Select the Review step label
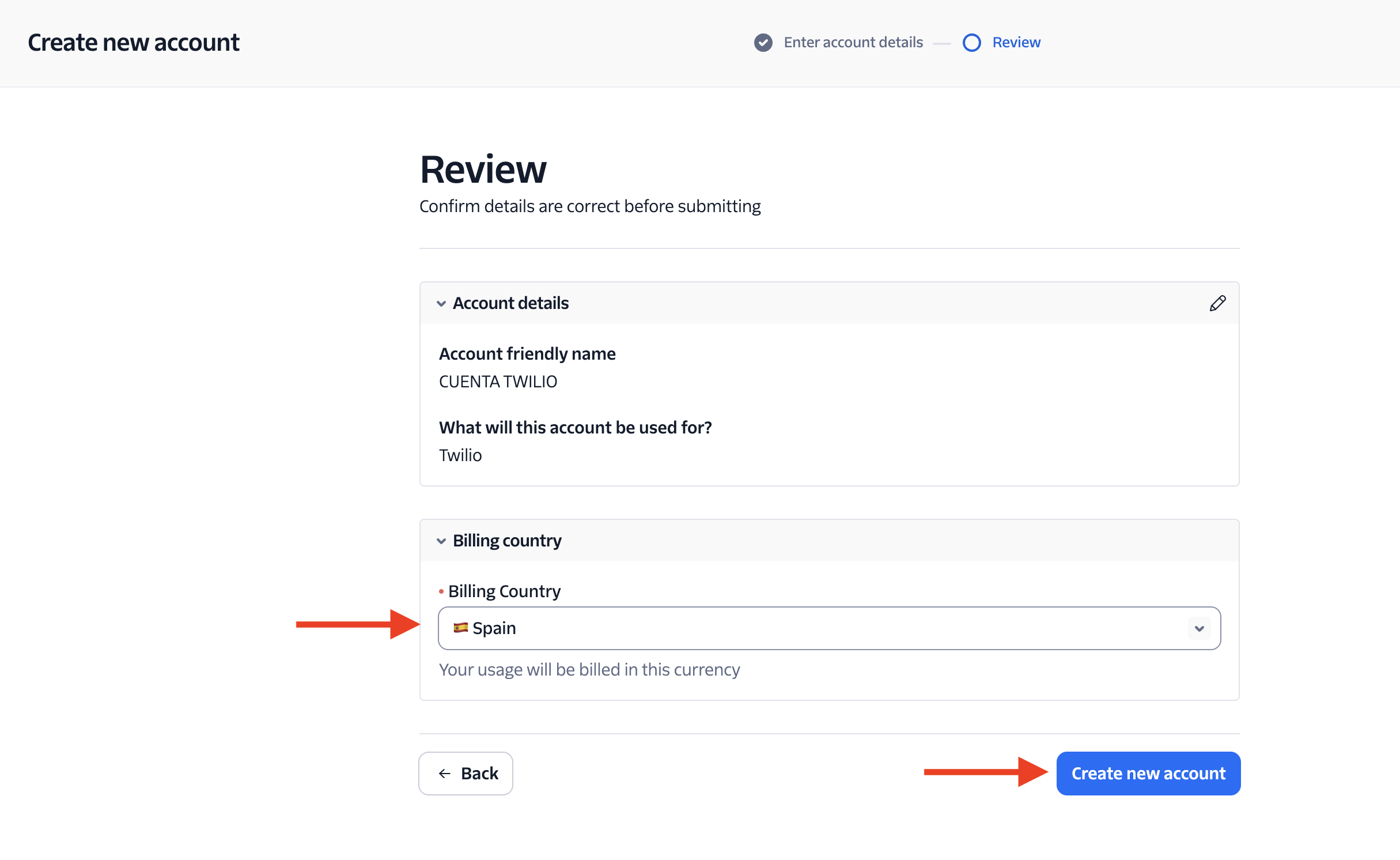Image resolution: width=1400 pixels, height=860 pixels. pyautogui.click(x=1016, y=43)
